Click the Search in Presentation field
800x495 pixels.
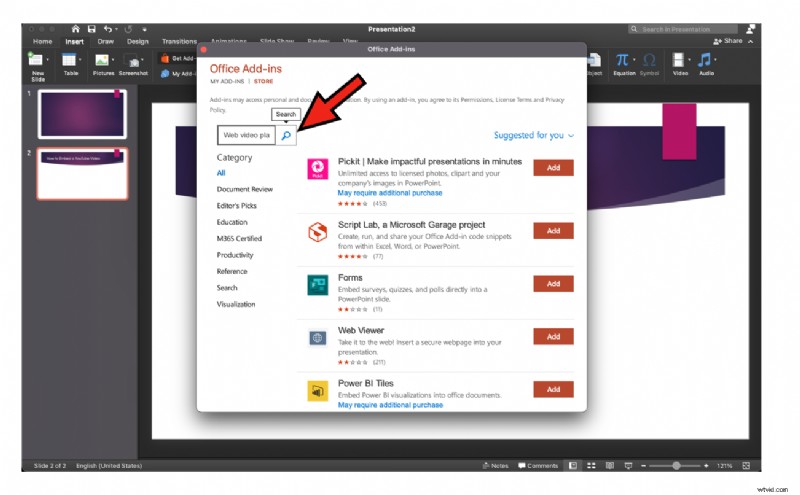683,29
